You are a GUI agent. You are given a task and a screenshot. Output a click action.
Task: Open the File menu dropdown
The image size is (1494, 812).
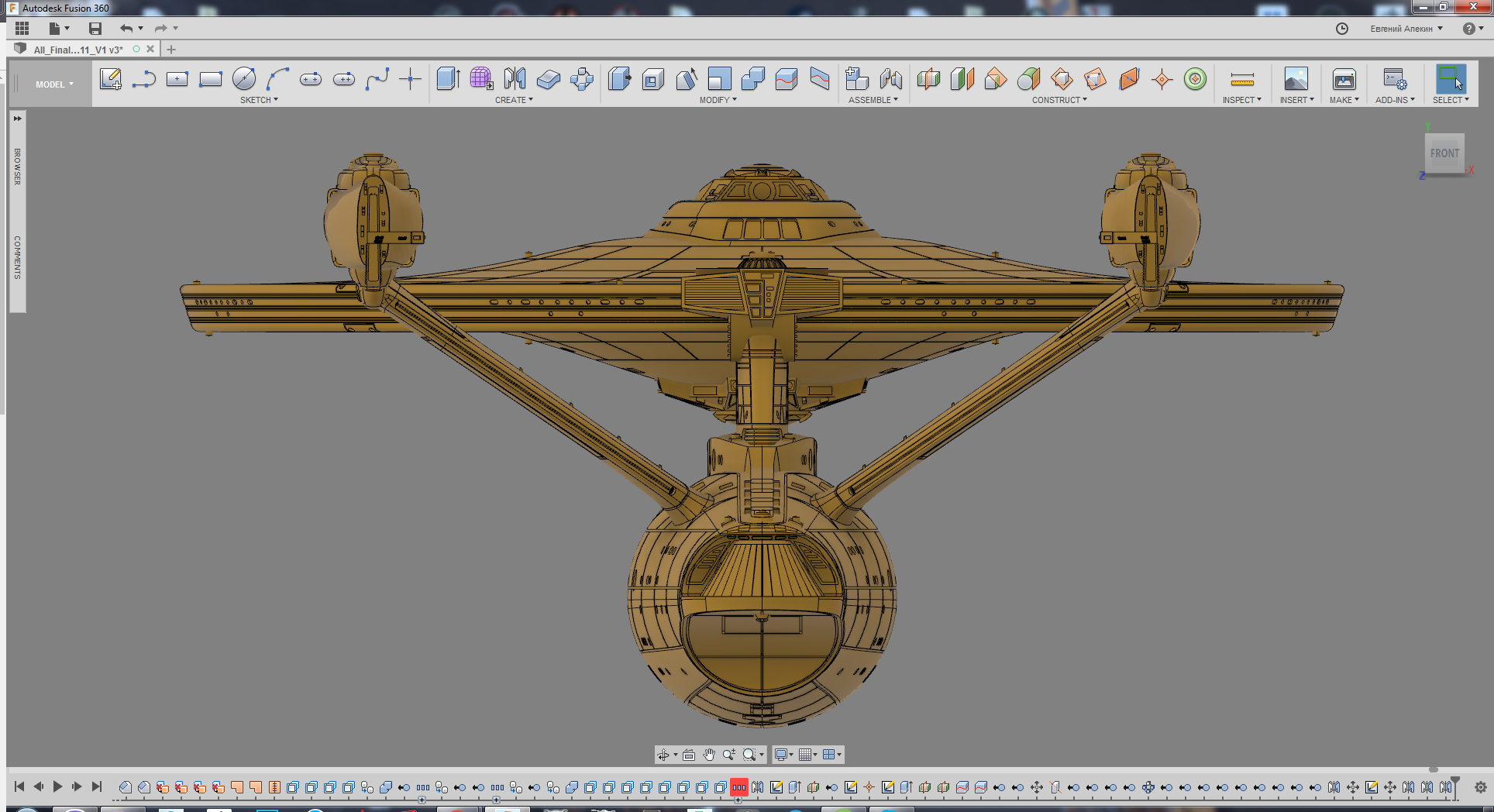(x=59, y=29)
